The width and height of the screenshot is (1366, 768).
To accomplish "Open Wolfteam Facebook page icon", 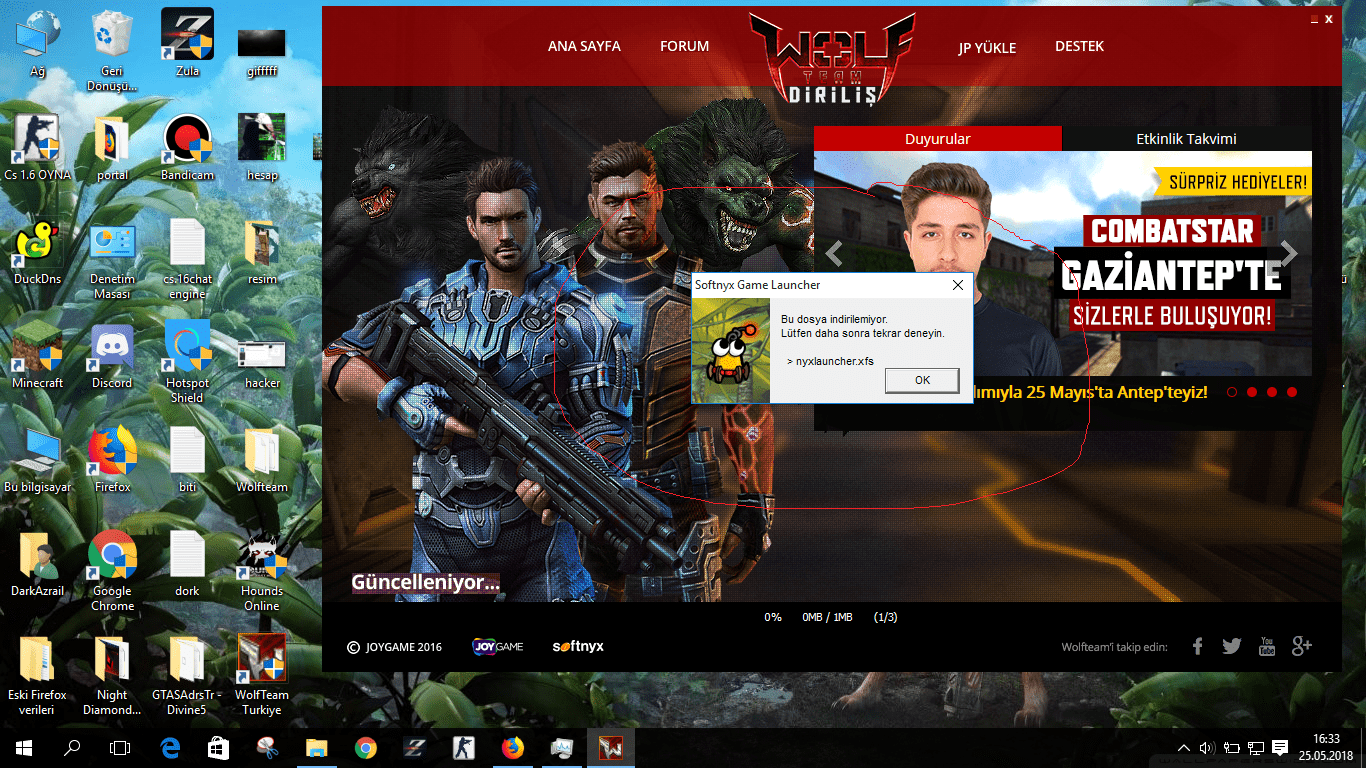I will click(1197, 646).
